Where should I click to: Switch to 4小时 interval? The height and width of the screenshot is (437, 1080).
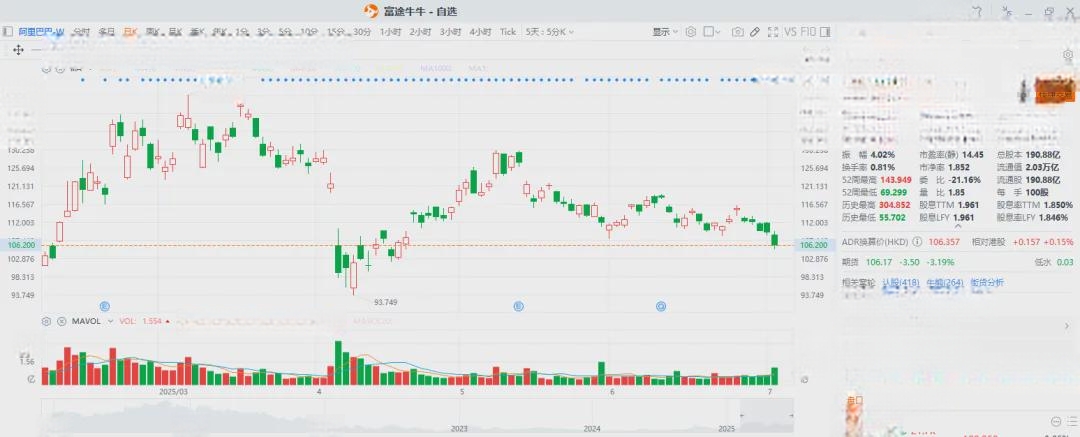click(481, 32)
